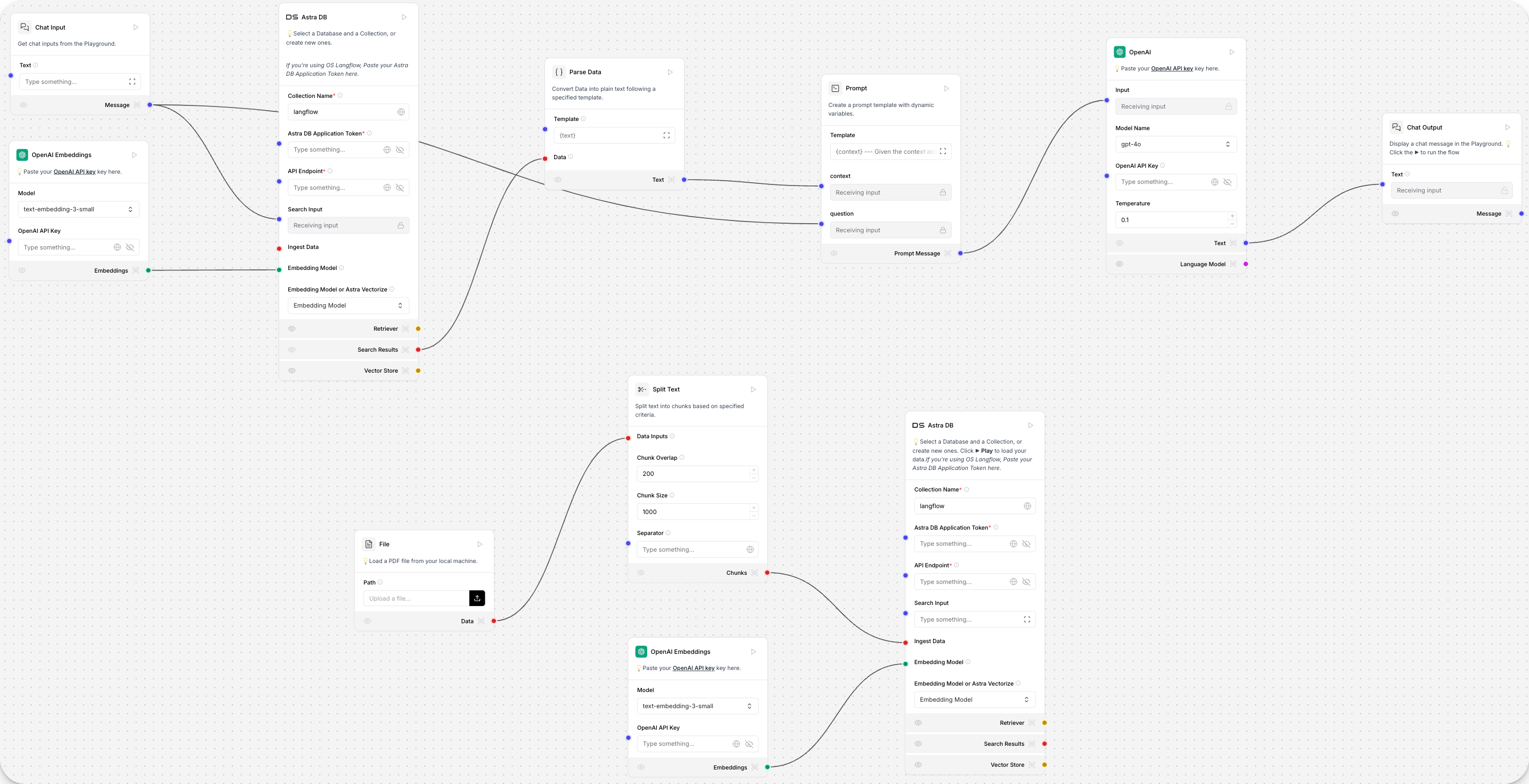Click globe icon in top API Endpoint field
Image resolution: width=1529 pixels, height=784 pixels.
click(x=387, y=188)
